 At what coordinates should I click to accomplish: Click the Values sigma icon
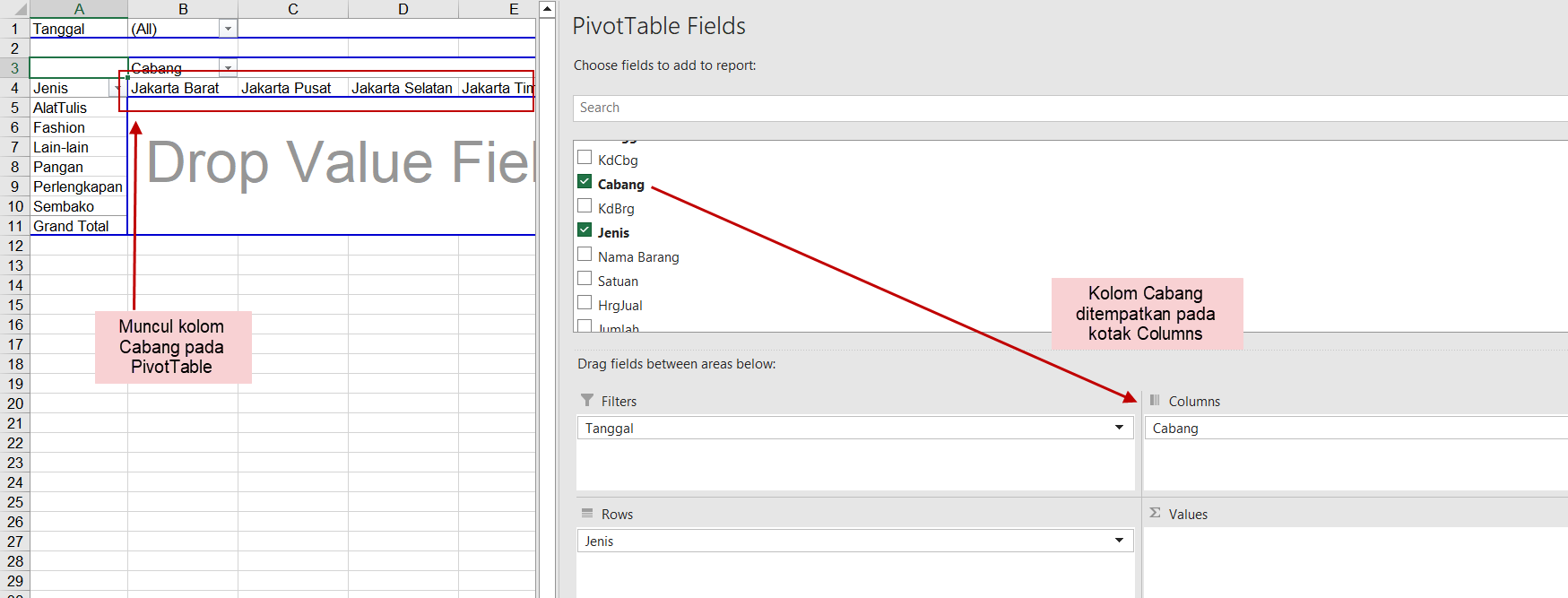[x=1155, y=513]
